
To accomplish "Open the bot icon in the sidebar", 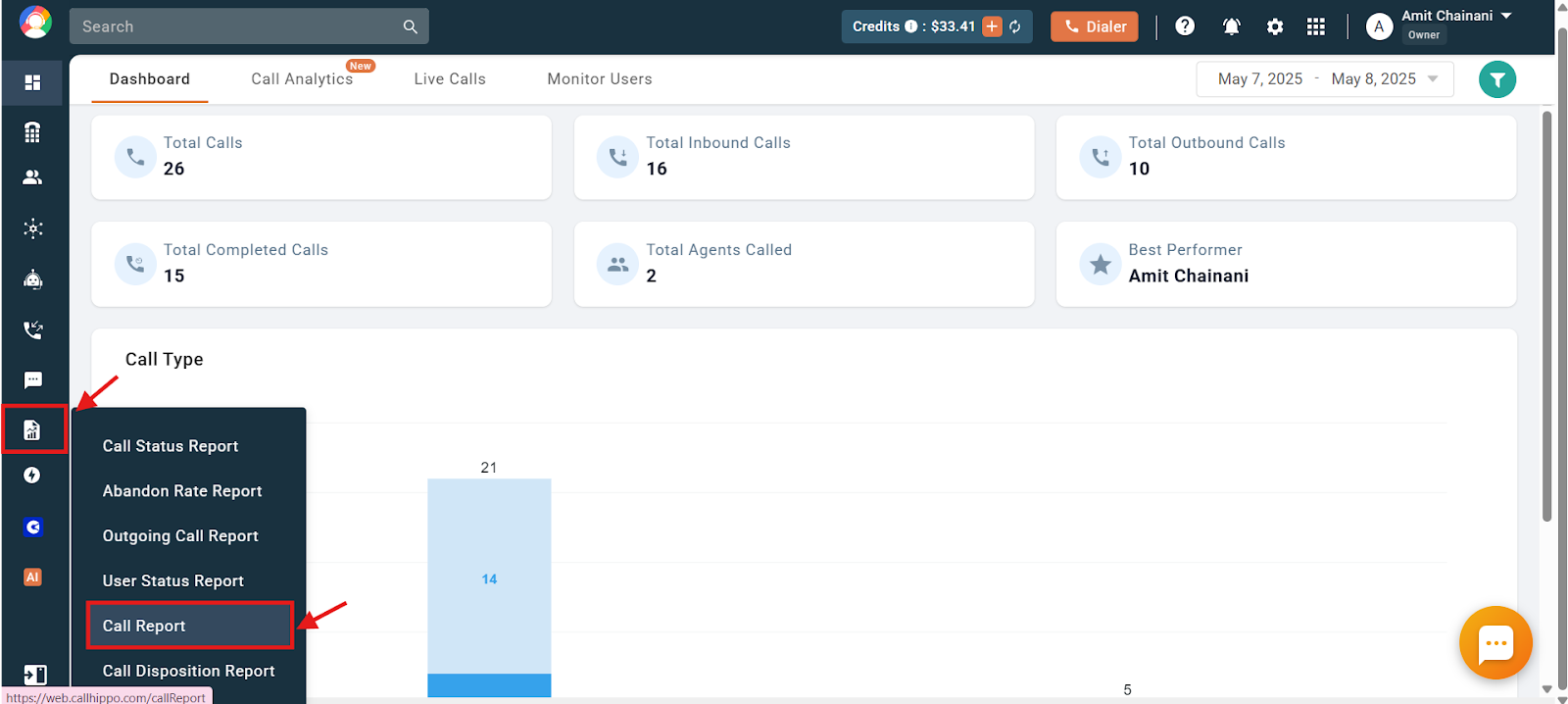I will tap(32, 279).
